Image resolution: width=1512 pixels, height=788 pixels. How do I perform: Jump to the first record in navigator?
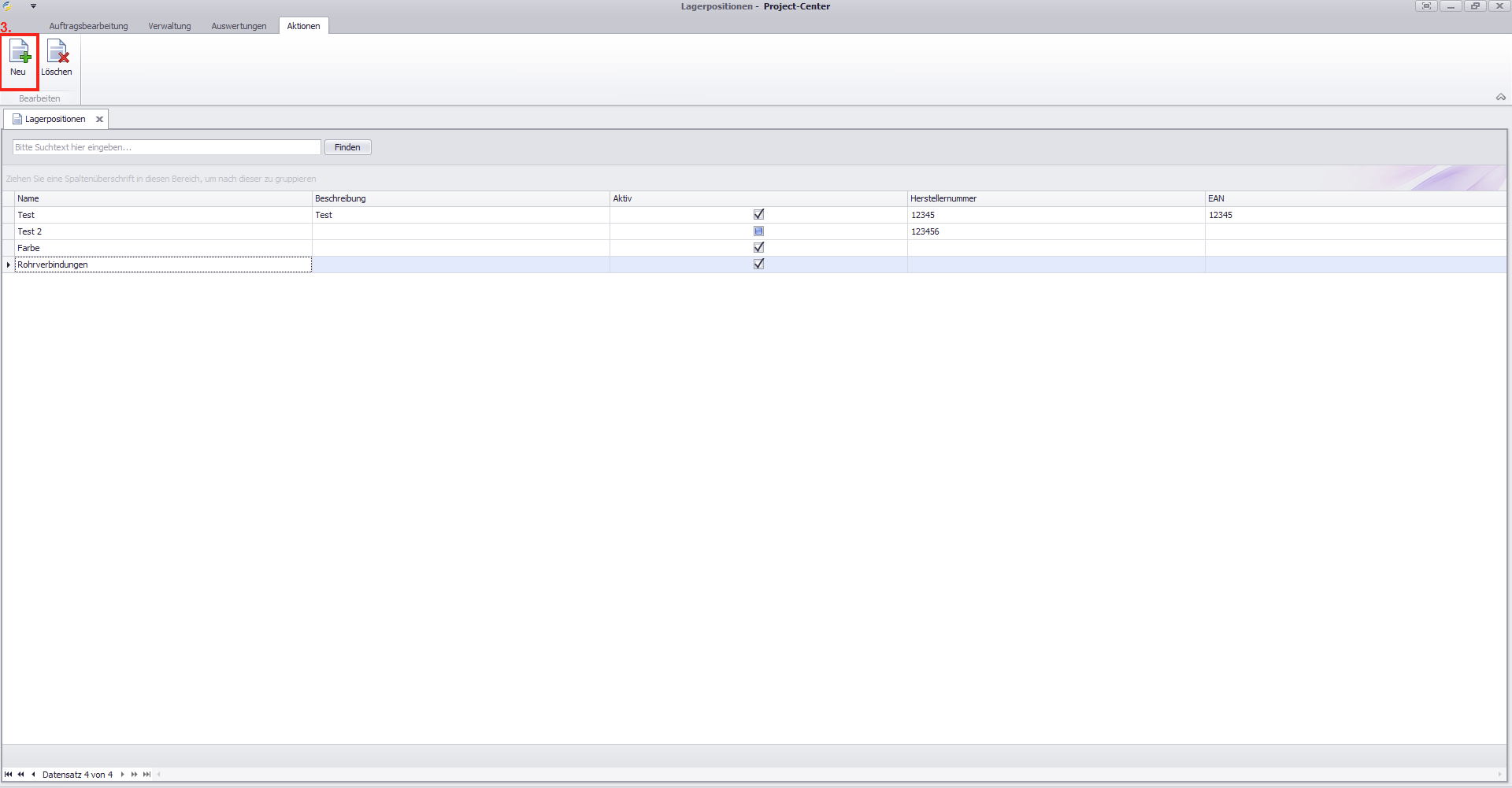pos(9,775)
